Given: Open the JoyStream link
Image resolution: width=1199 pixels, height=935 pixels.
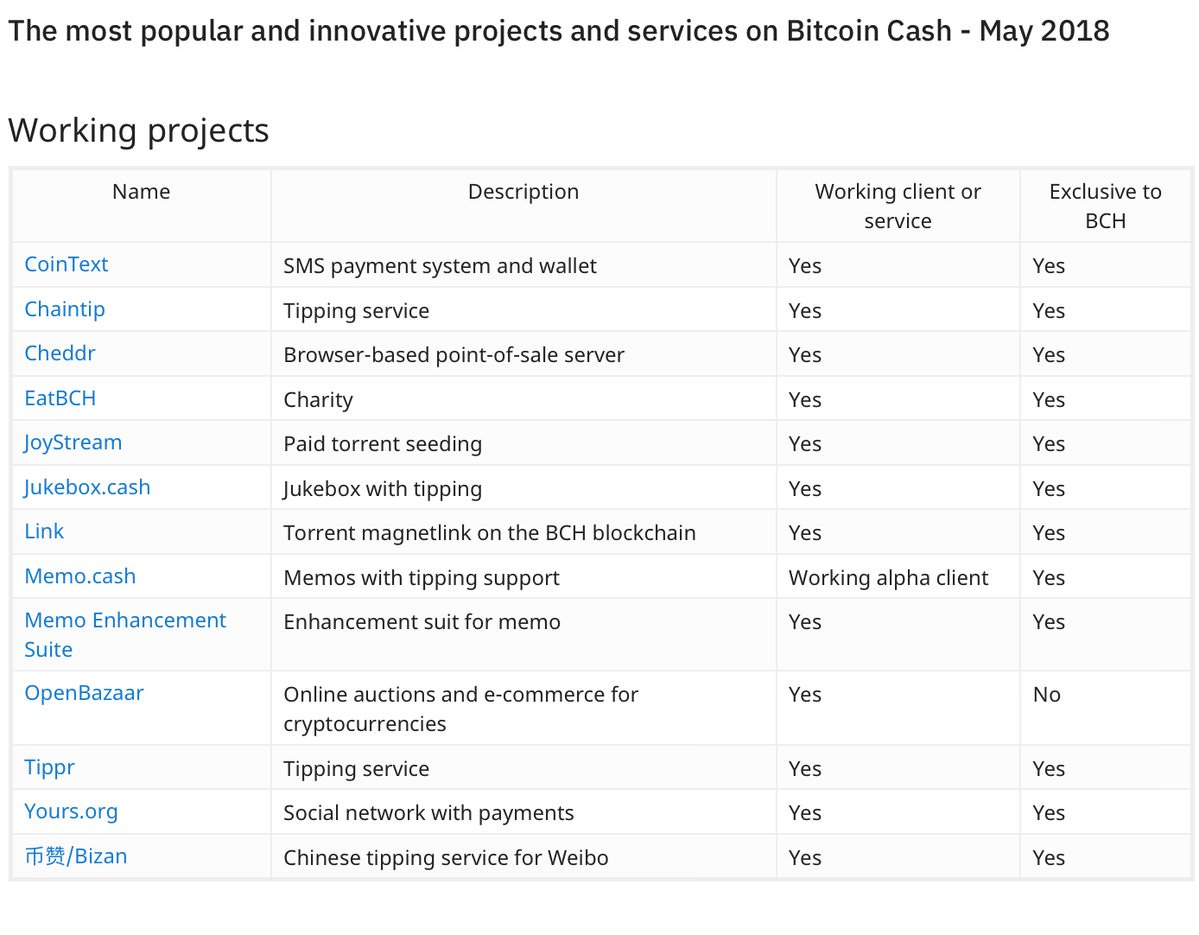Looking at the screenshot, I should coord(73,443).
